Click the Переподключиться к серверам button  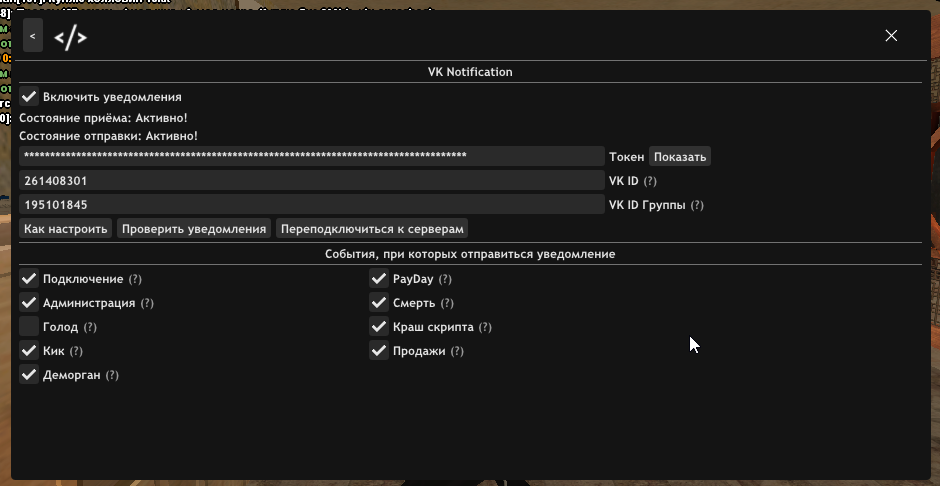pyautogui.click(x=372, y=228)
